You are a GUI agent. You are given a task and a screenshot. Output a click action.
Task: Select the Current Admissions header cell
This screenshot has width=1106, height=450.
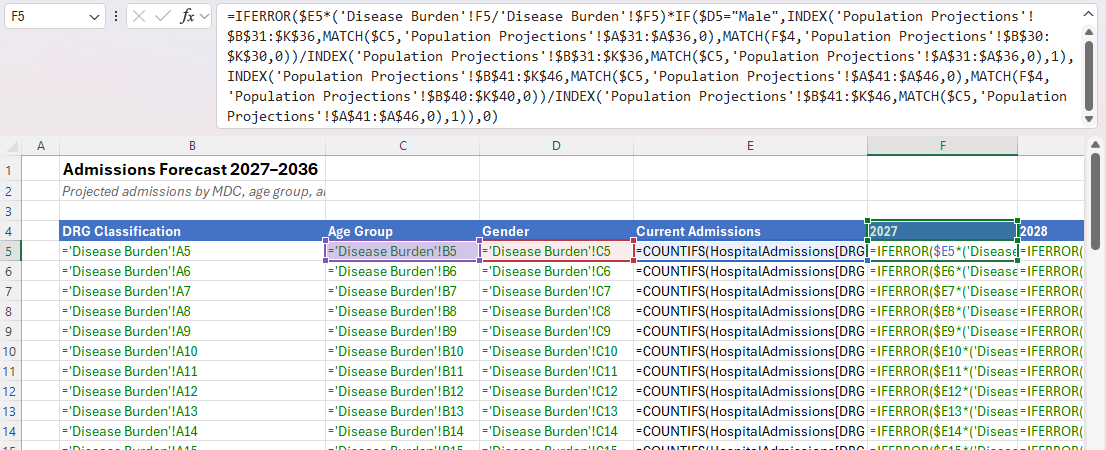750,231
